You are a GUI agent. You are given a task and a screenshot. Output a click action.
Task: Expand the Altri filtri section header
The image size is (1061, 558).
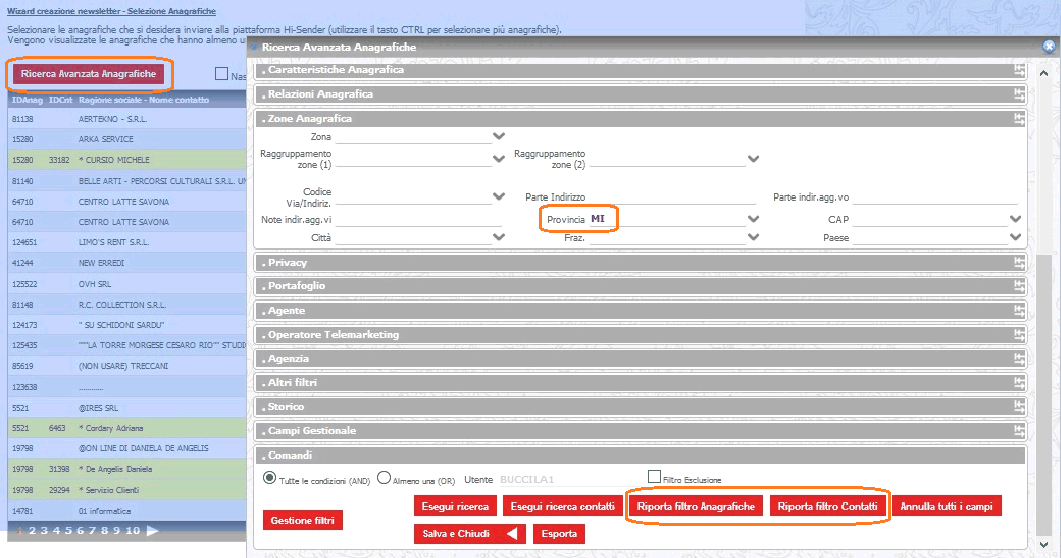pos(641,383)
